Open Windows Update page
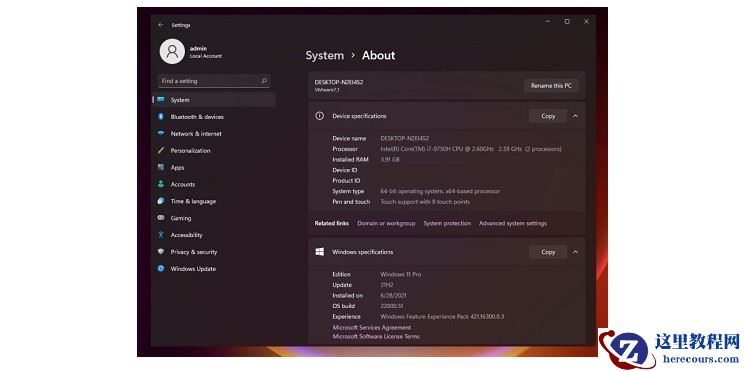Viewport: 745px width, 371px height. (x=193, y=269)
